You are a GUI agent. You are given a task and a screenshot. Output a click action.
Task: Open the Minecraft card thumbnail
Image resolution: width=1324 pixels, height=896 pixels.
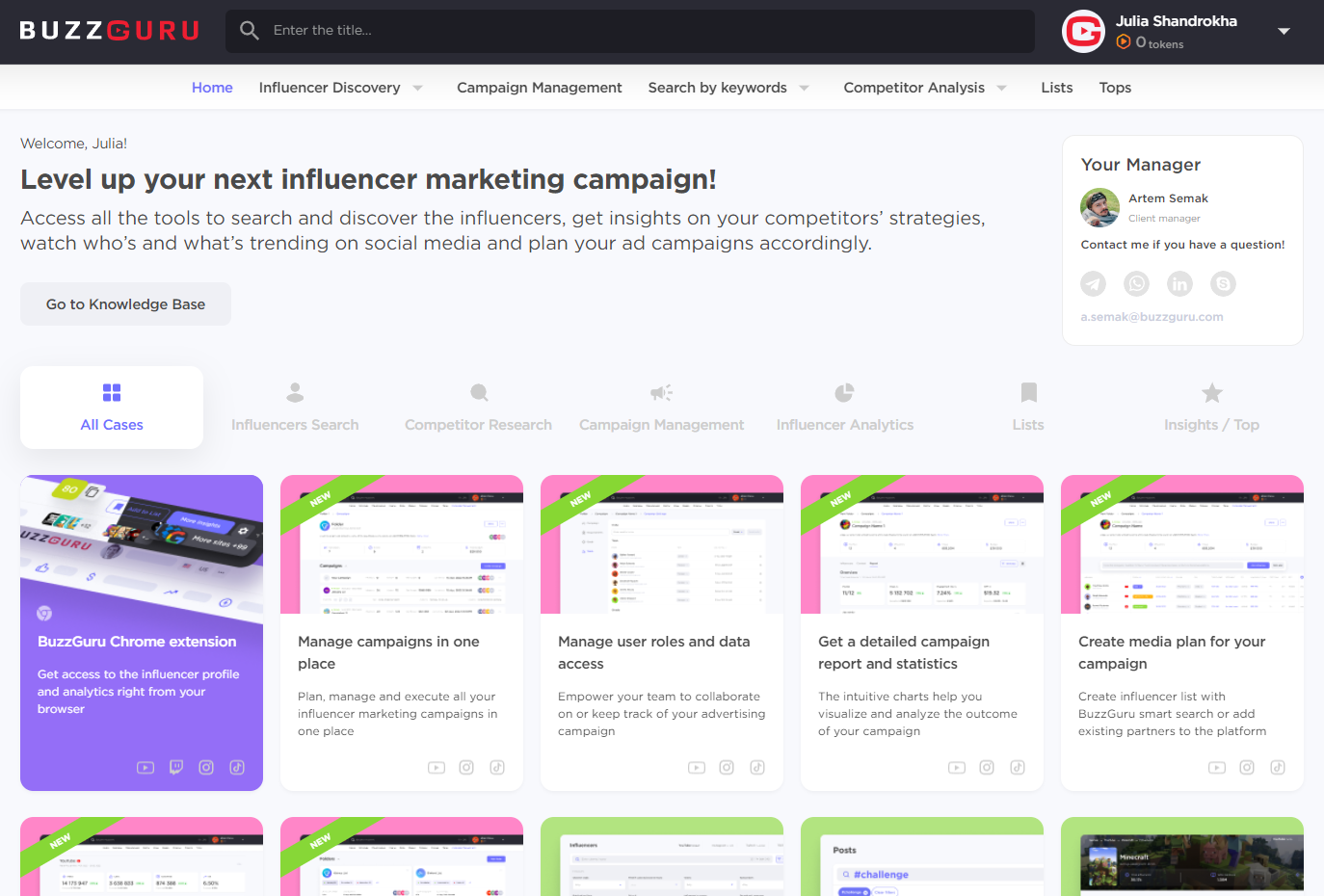point(1182,856)
